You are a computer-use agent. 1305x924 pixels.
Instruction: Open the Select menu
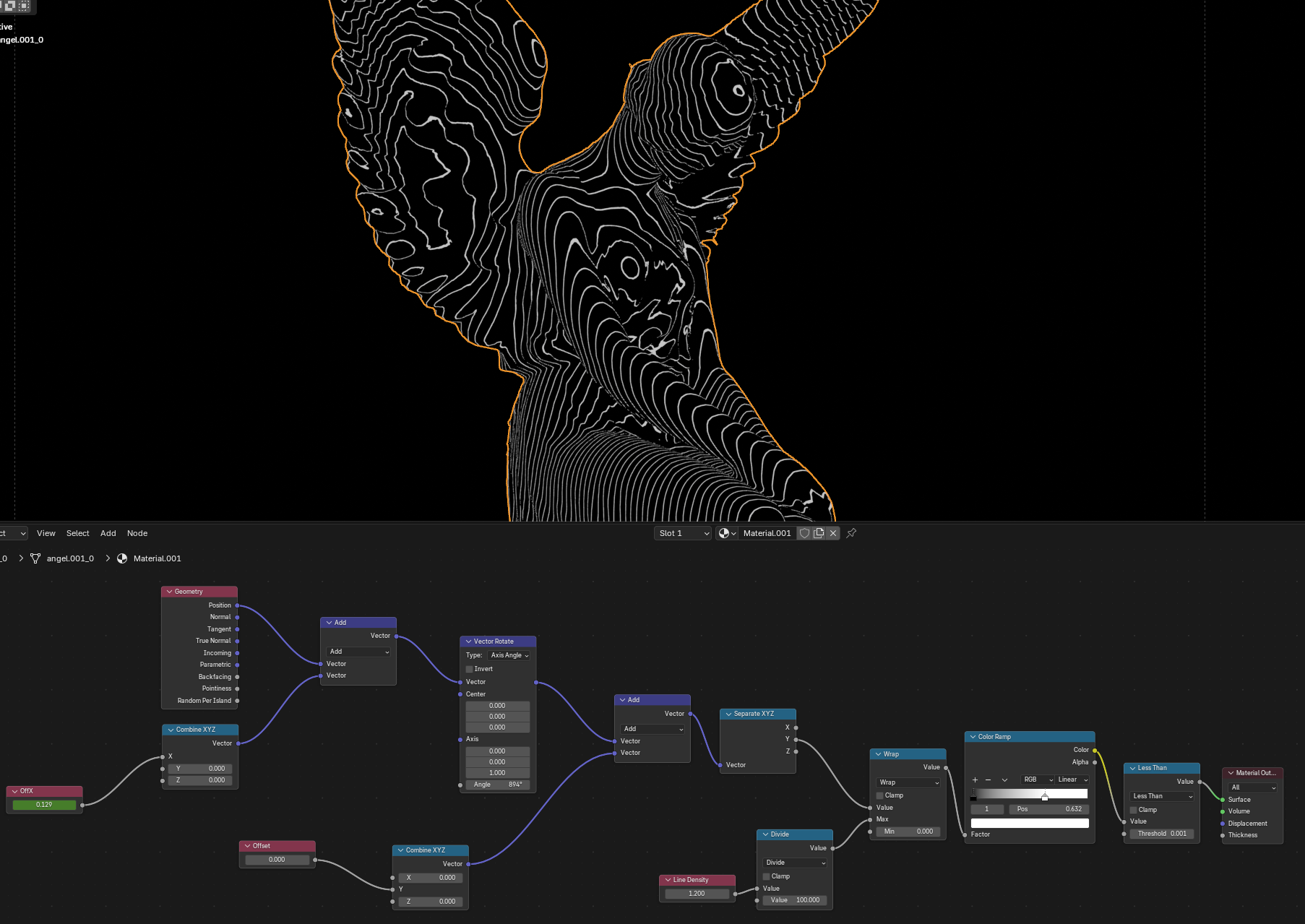(x=77, y=533)
